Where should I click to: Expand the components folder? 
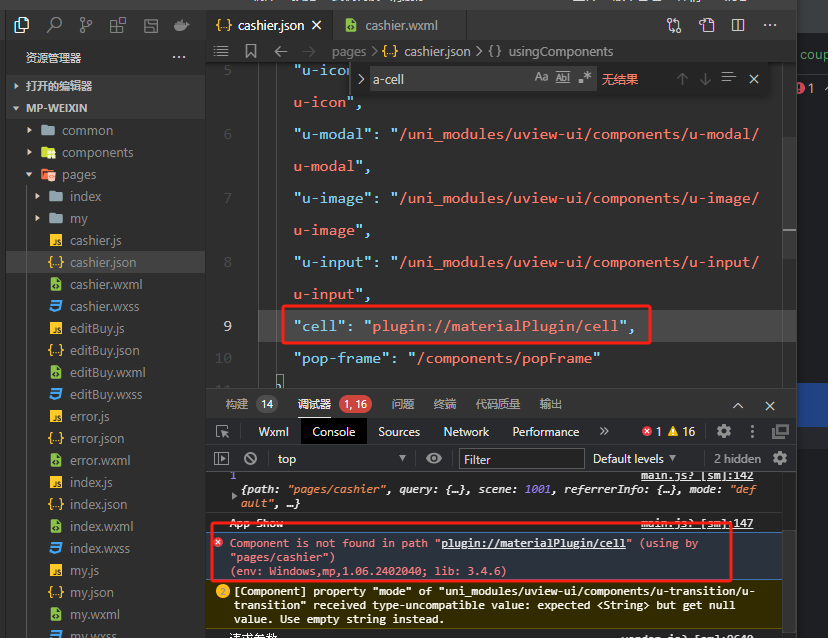[x=29, y=152]
